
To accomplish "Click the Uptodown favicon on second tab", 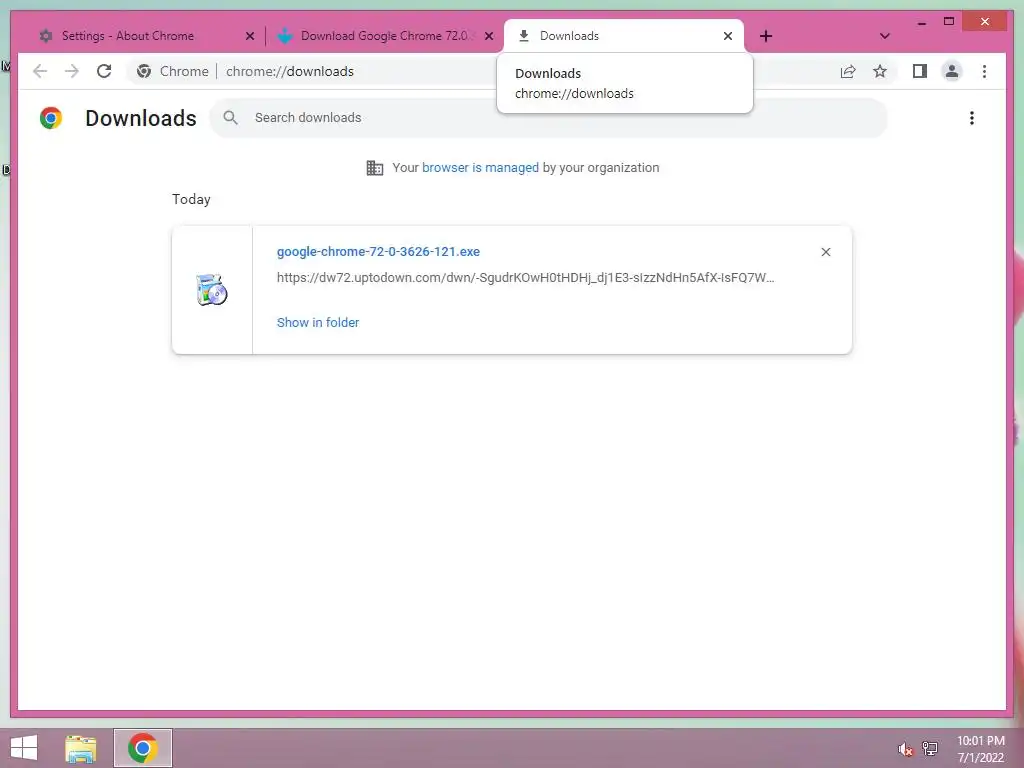I will tap(285, 36).
